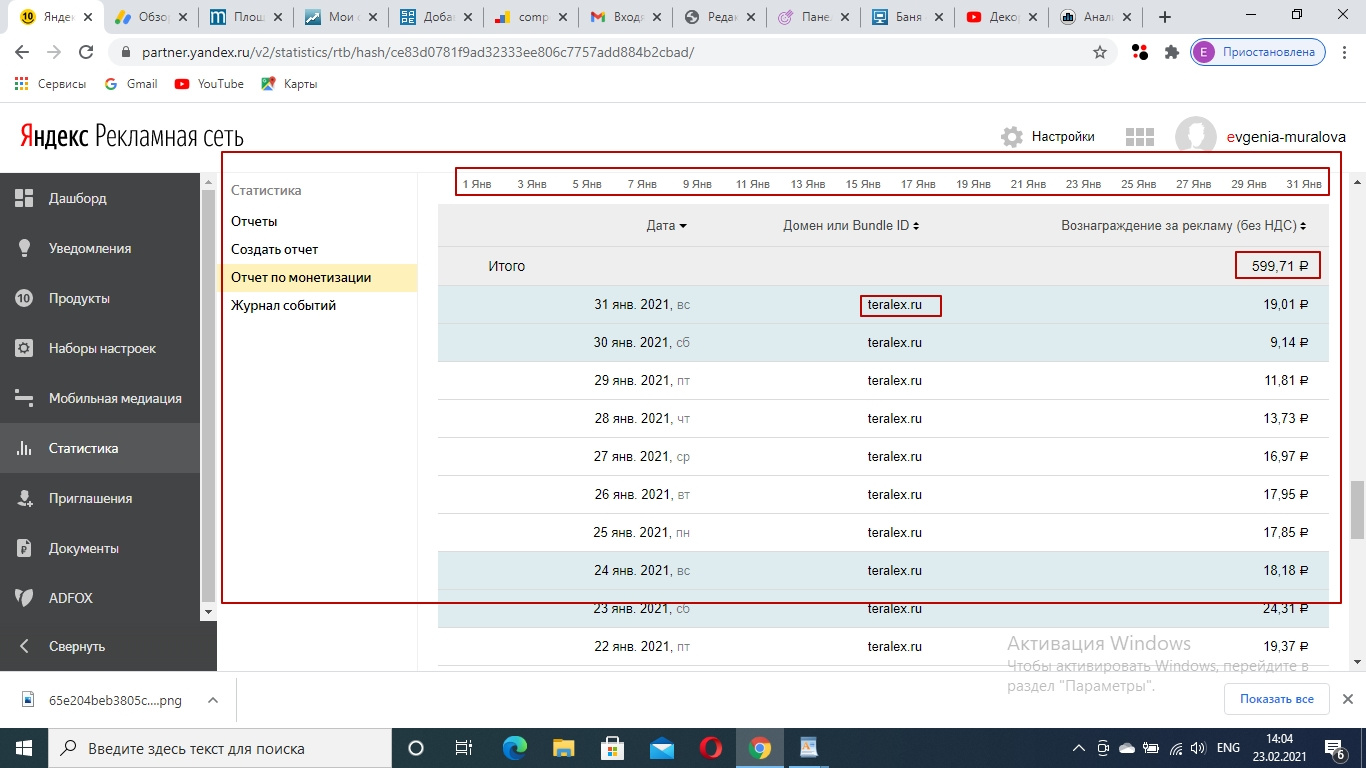Click the Show all downloads button
This screenshot has width=1366, height=768.
pos(1276,699)
